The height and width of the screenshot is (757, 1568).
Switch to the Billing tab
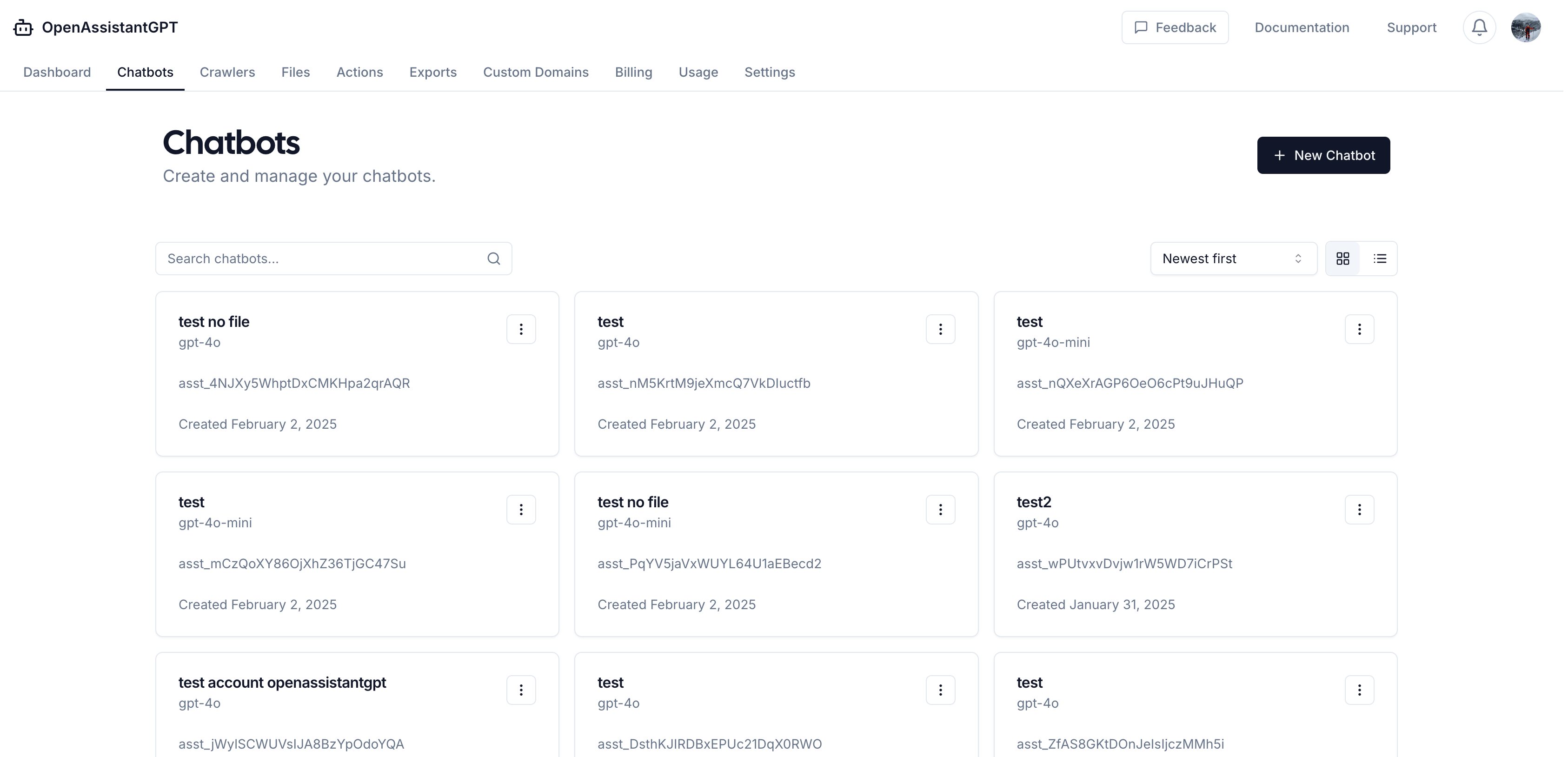[x=633, y=72]
